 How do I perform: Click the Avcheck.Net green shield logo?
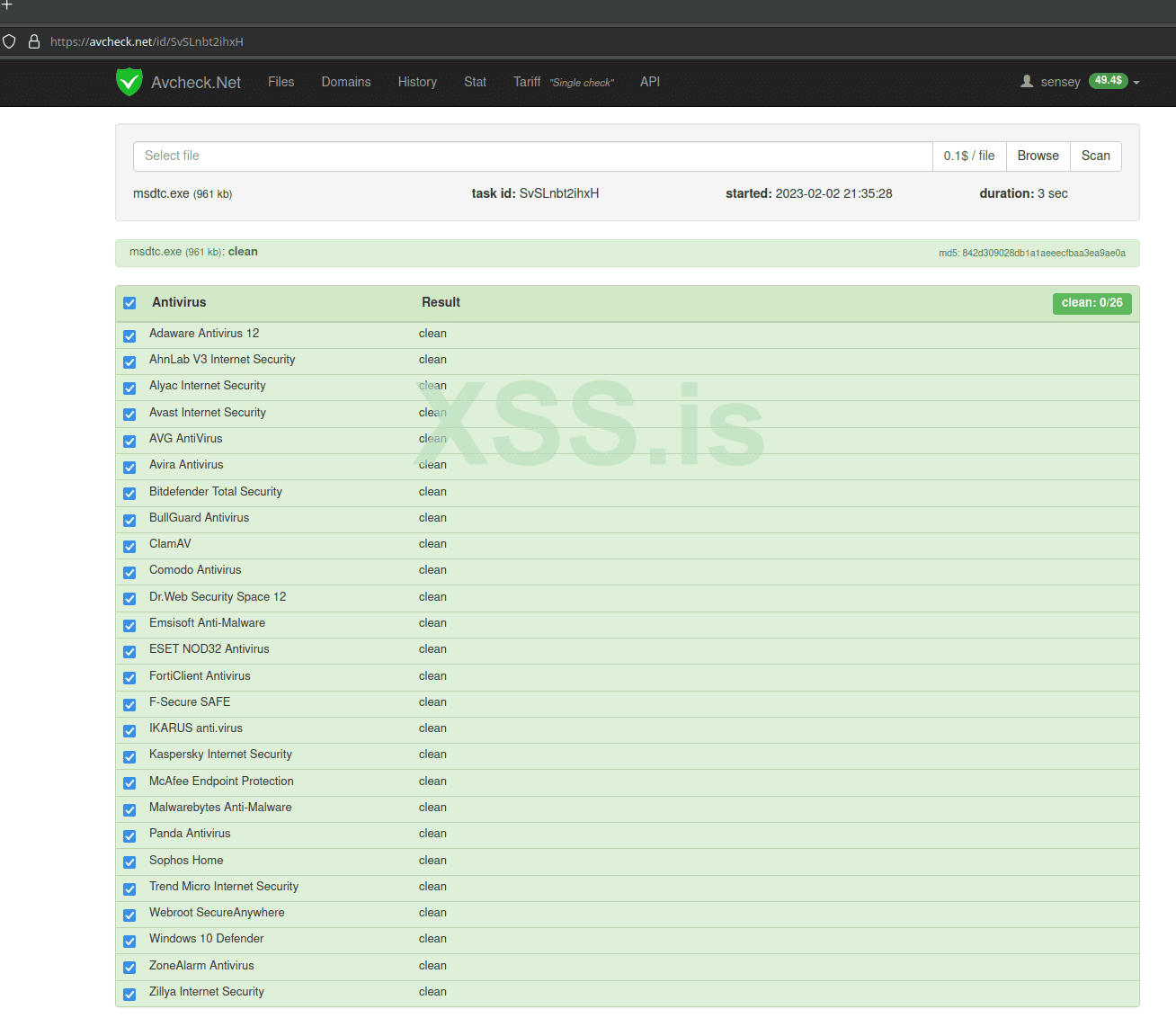click(129, 82)
